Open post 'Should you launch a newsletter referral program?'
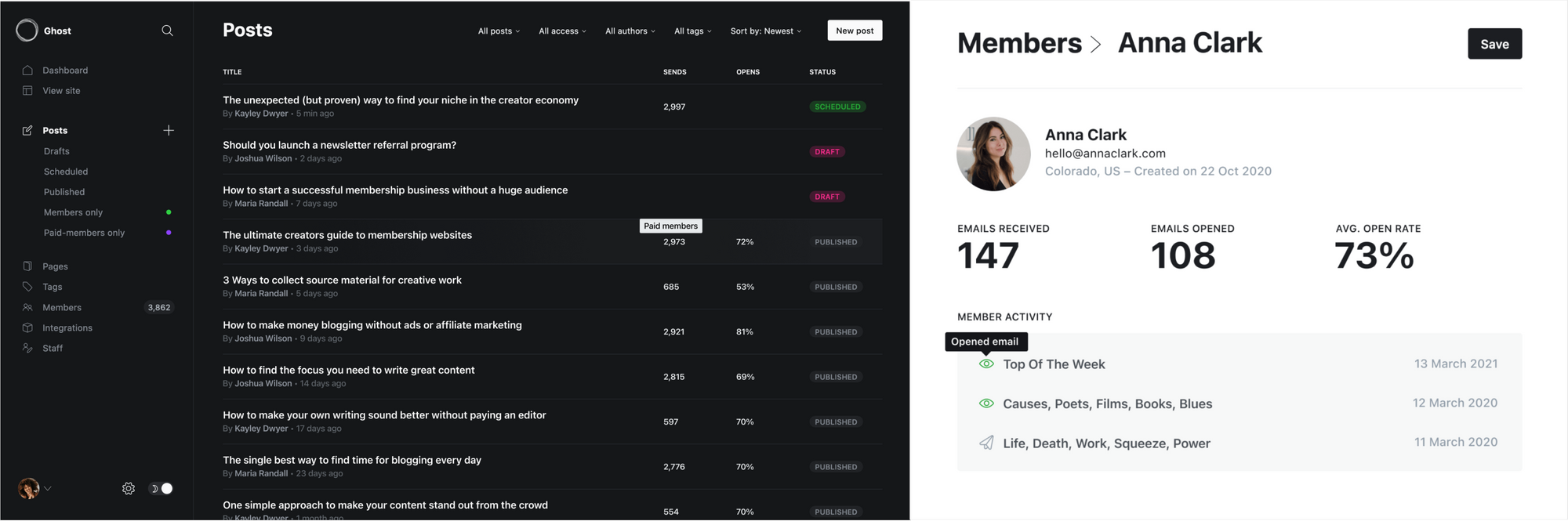Screen dimensions: 1568x521 tap(339, 145)
